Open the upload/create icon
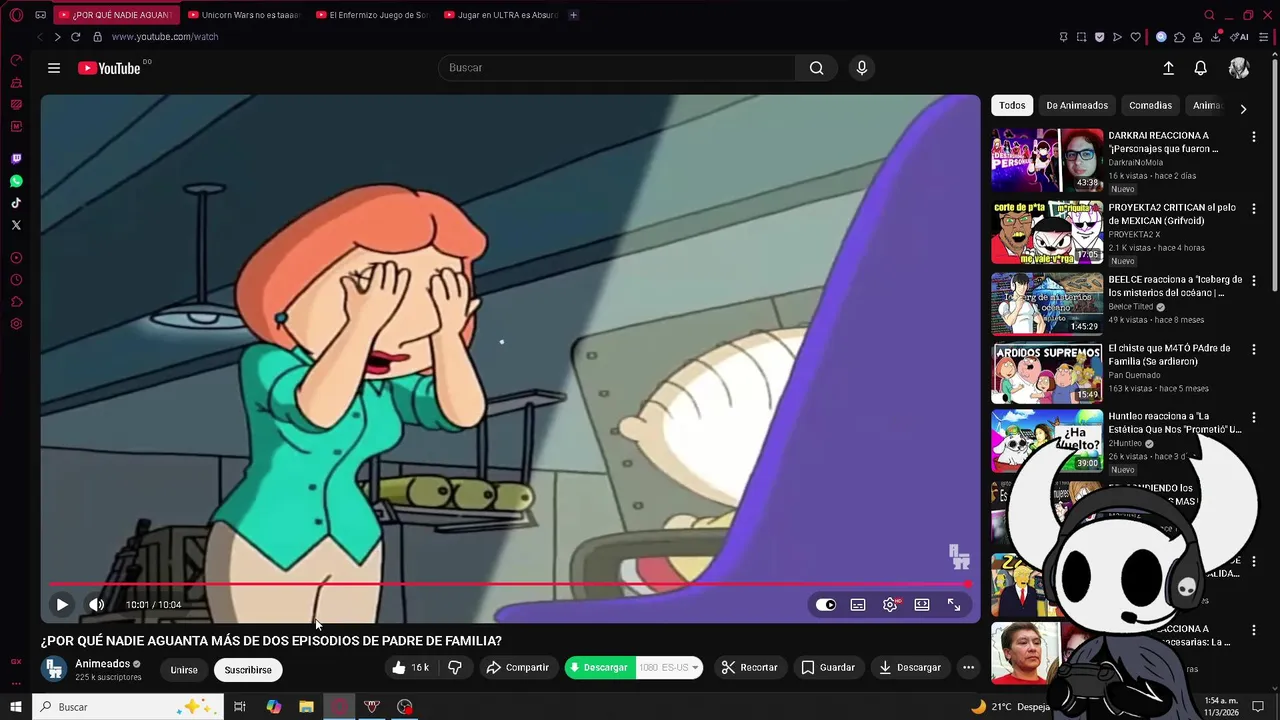 1168,68
